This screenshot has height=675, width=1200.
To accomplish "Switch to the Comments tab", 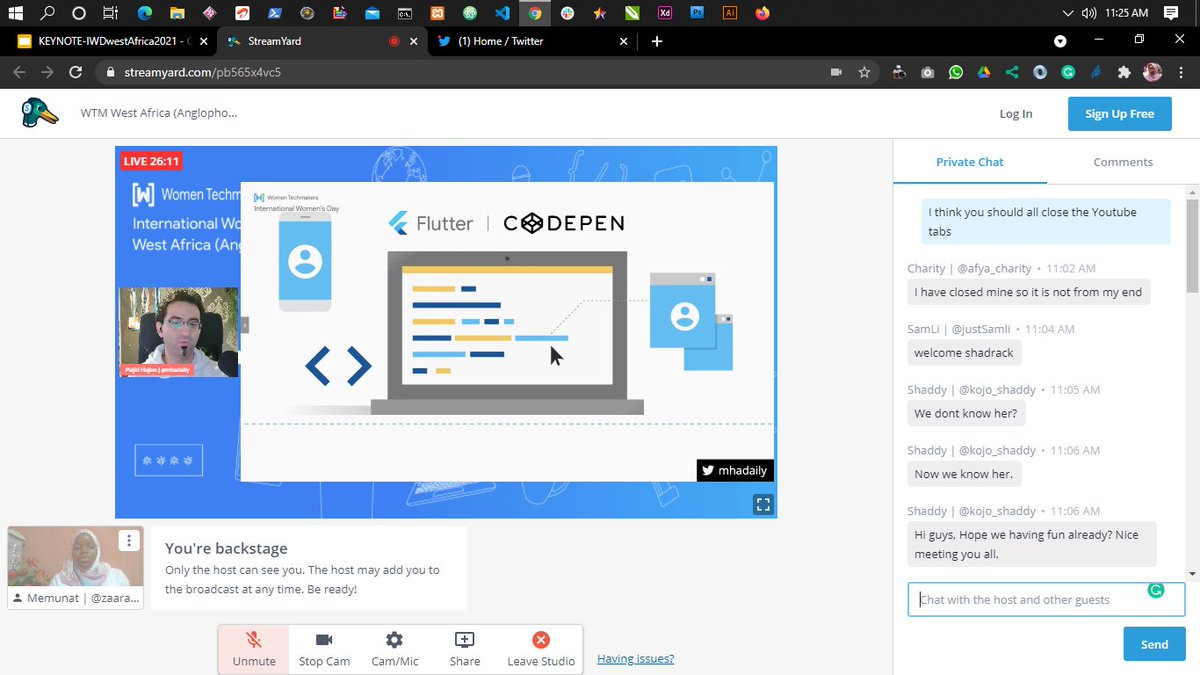I will click(1123, 162).
